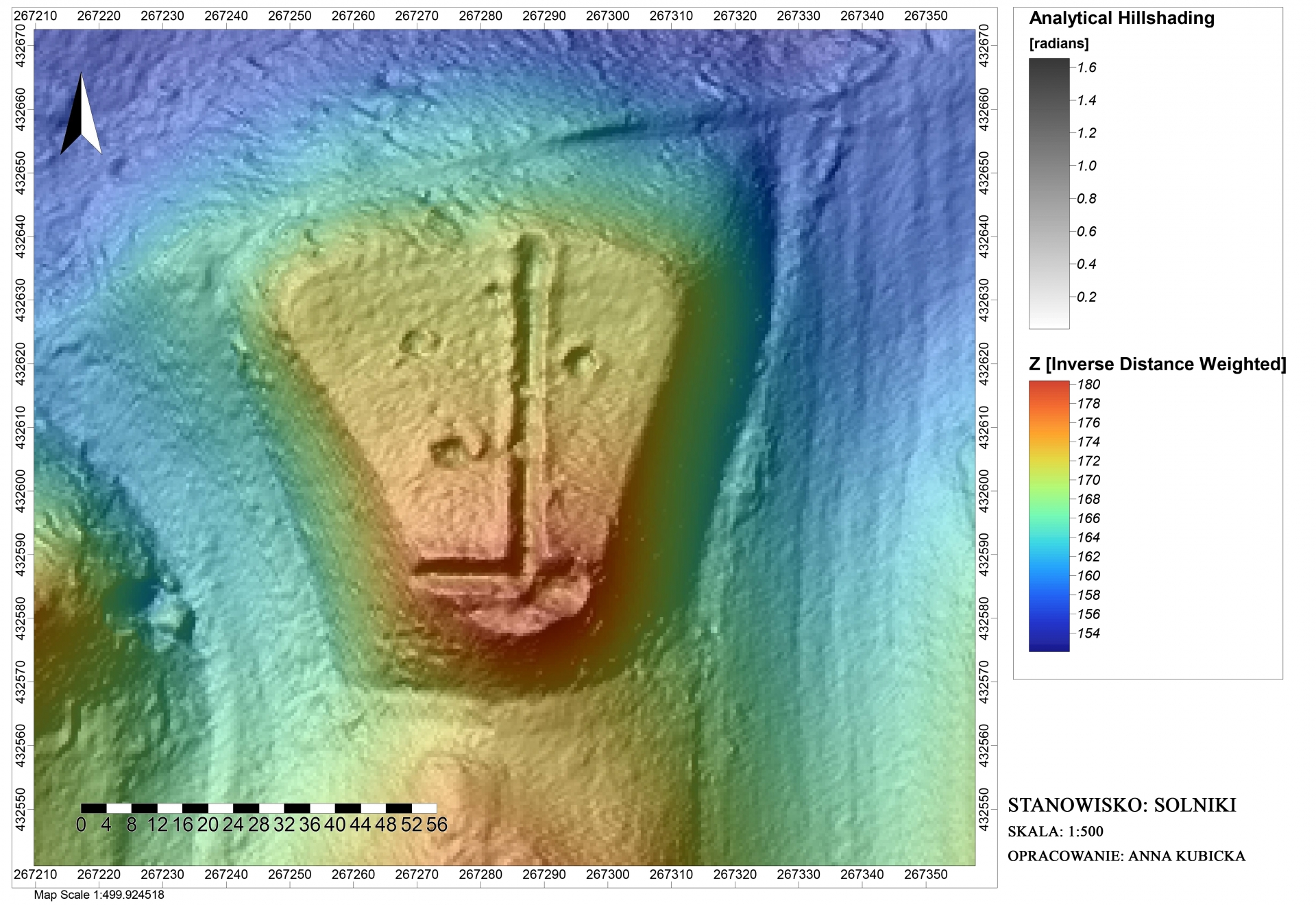Screen dimensions: 1316x905
Task: Click Z legend elevation value 168
Action: pos(1088,500)
